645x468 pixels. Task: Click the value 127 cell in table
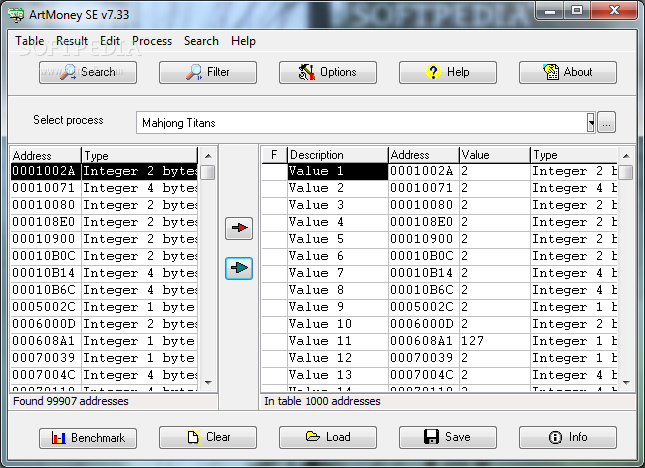coord(494,341)
